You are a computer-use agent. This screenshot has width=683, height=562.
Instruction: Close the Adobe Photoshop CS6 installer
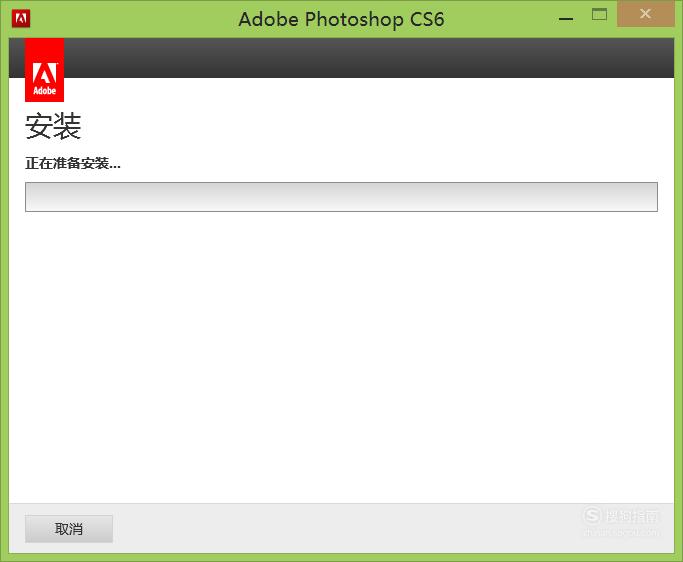click(646, 14)
